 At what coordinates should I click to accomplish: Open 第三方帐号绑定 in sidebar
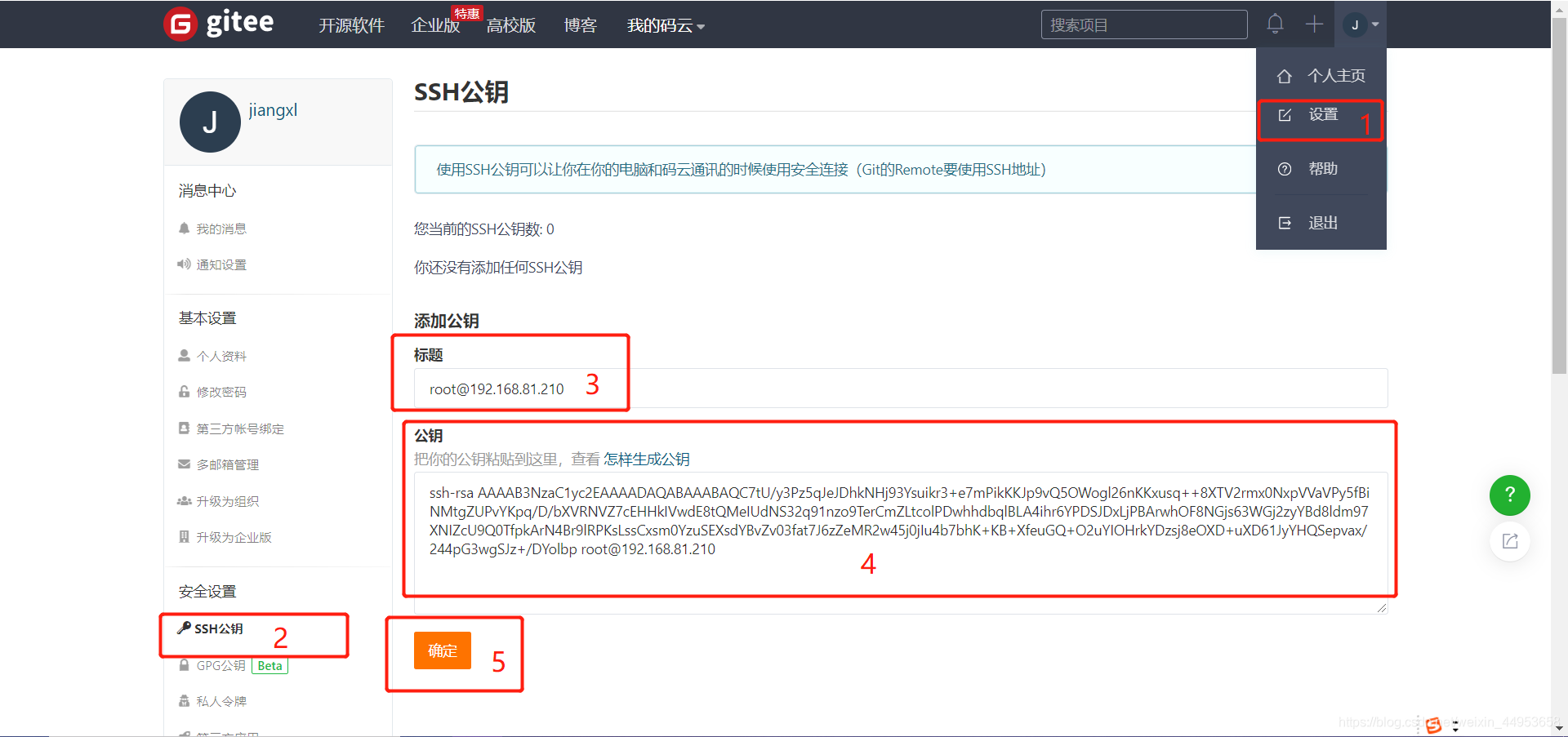point(240,428)
